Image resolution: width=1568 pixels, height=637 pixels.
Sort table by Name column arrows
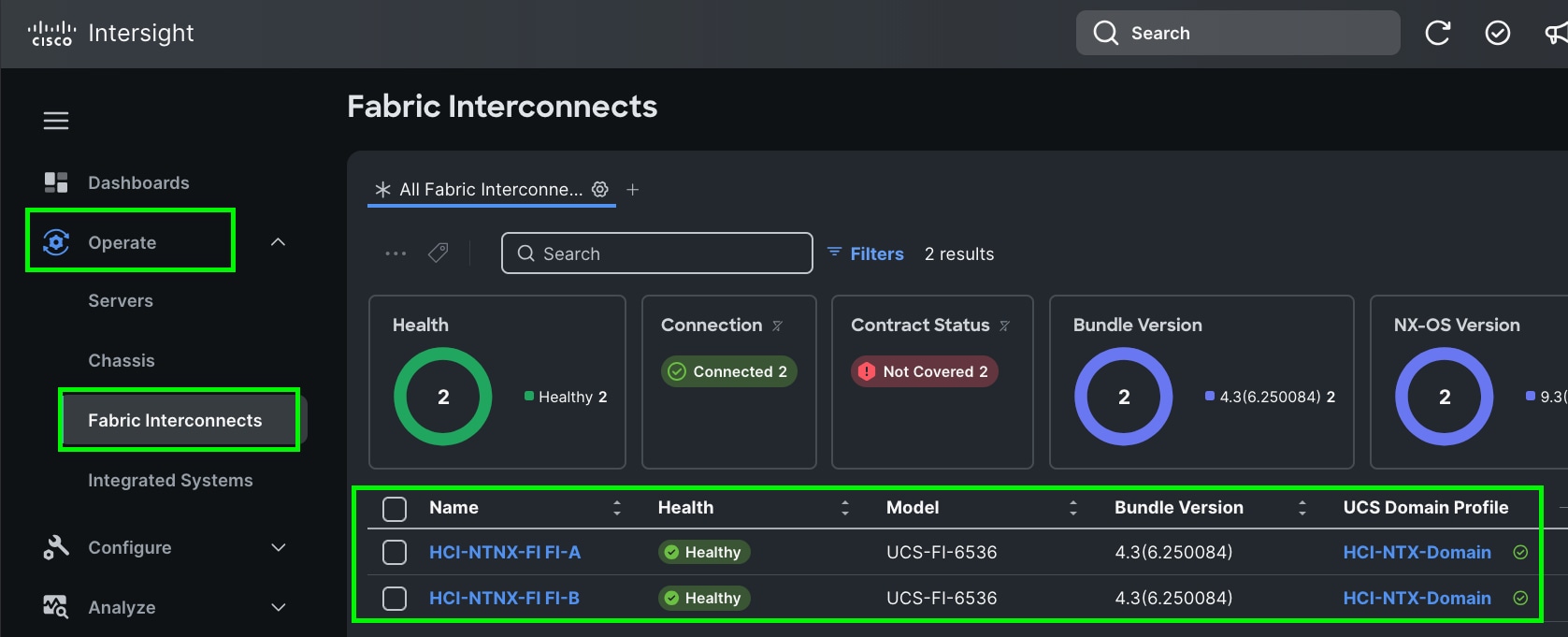tap(616, 508)
